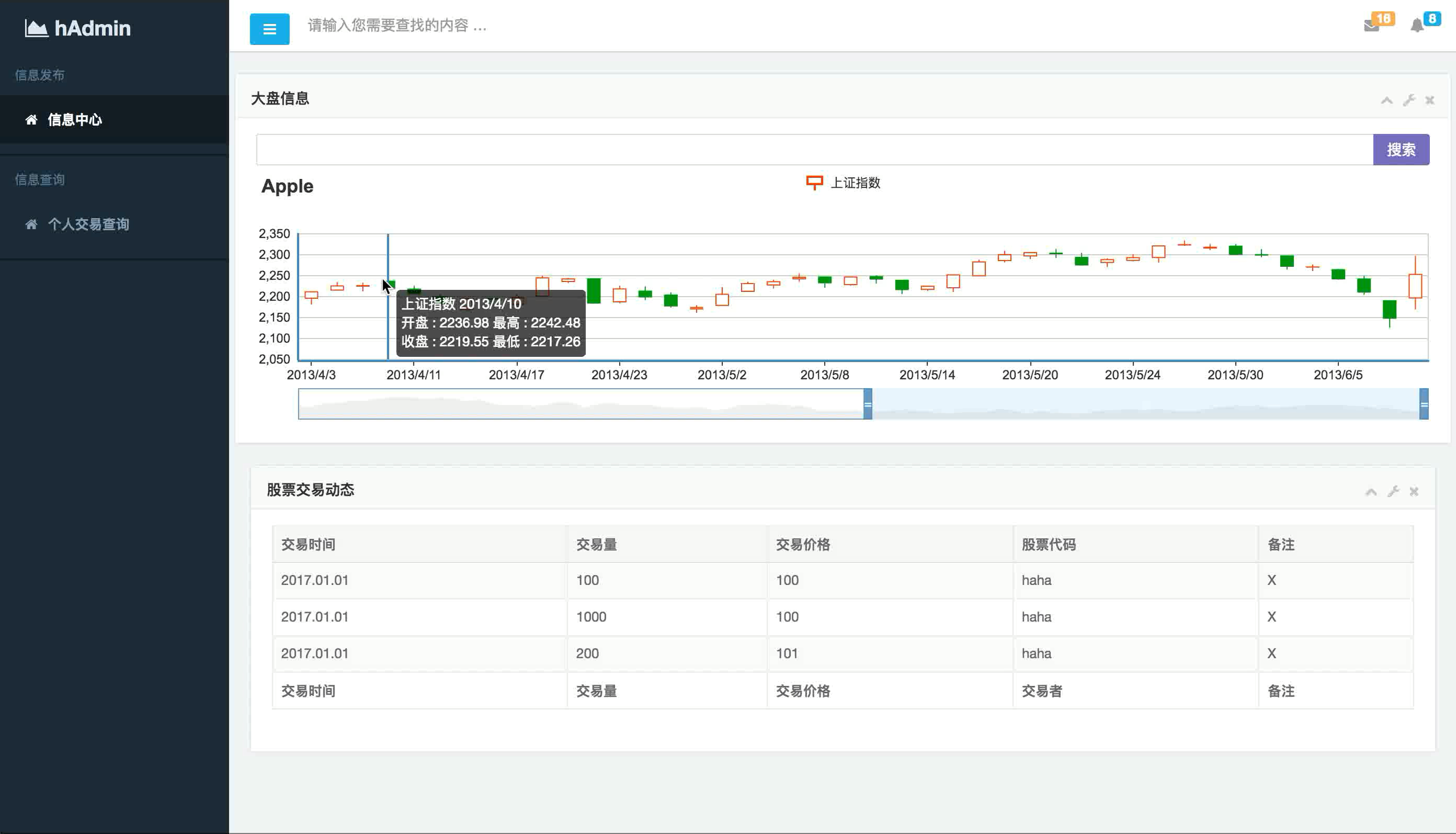Close the 股票交易动态 panel with X icon

[1414, 491]
